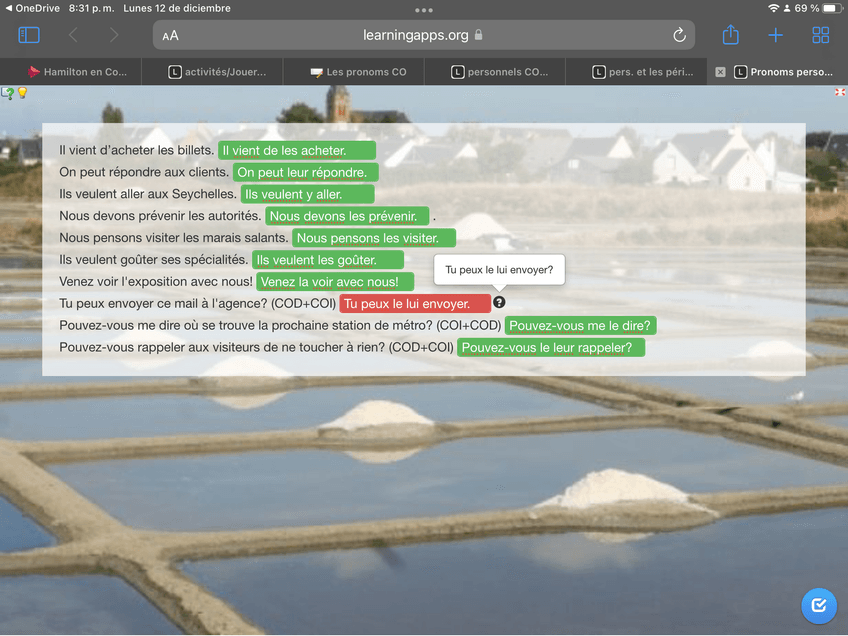Toggle the Safari sidebar icon
The width and height of the screenshot is (848, 636).
point(29,35)
